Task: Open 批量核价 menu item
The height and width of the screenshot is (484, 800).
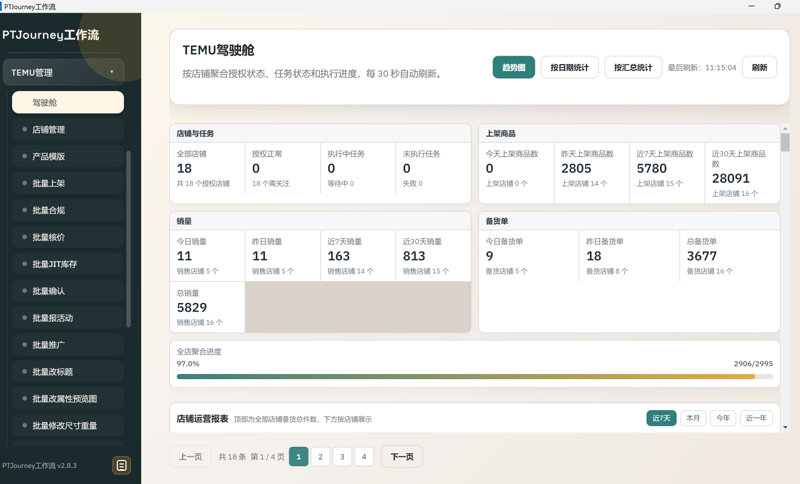Action: tap(68, 237)
